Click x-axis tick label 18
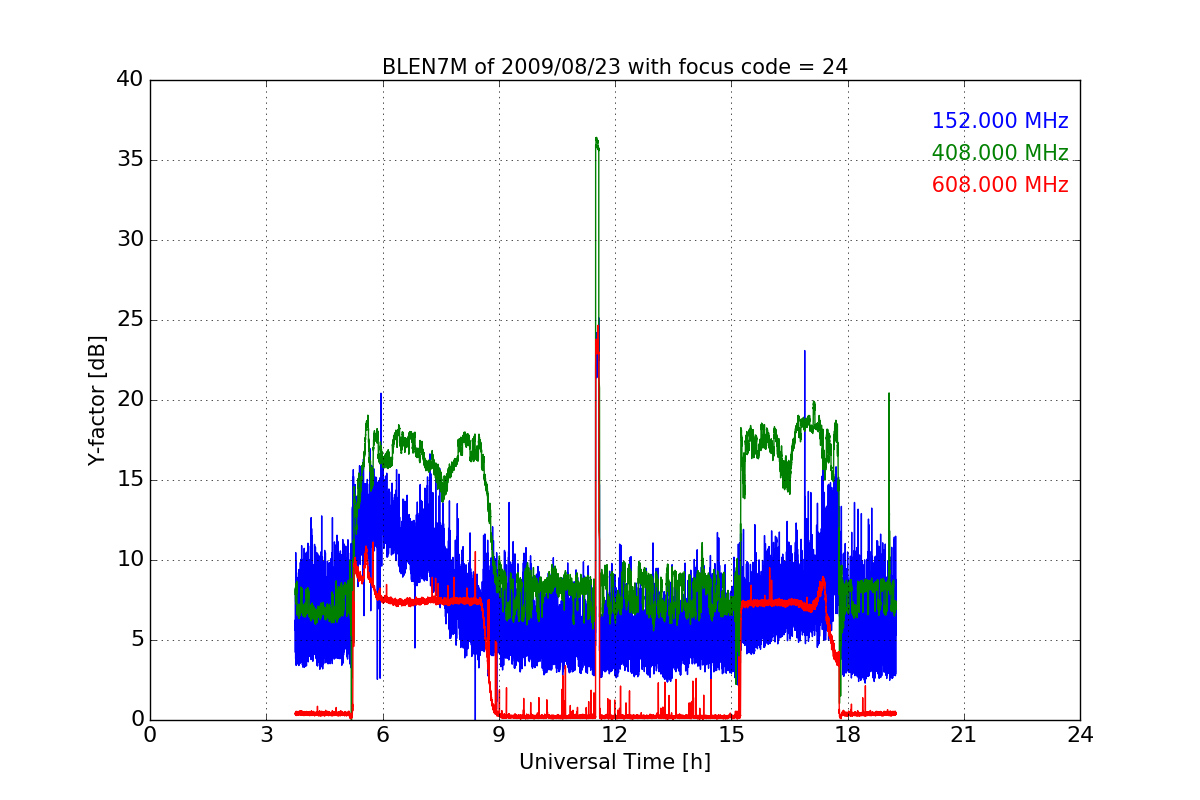The image size is (1200, 800). pyautogui.click(x=847, y=735)
